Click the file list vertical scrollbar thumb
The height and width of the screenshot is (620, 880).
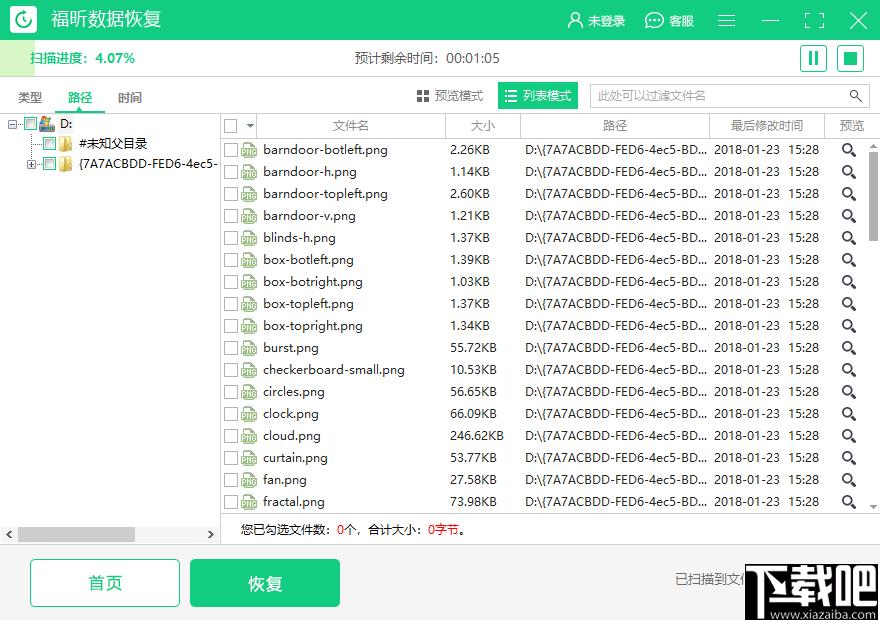(873, 196)
